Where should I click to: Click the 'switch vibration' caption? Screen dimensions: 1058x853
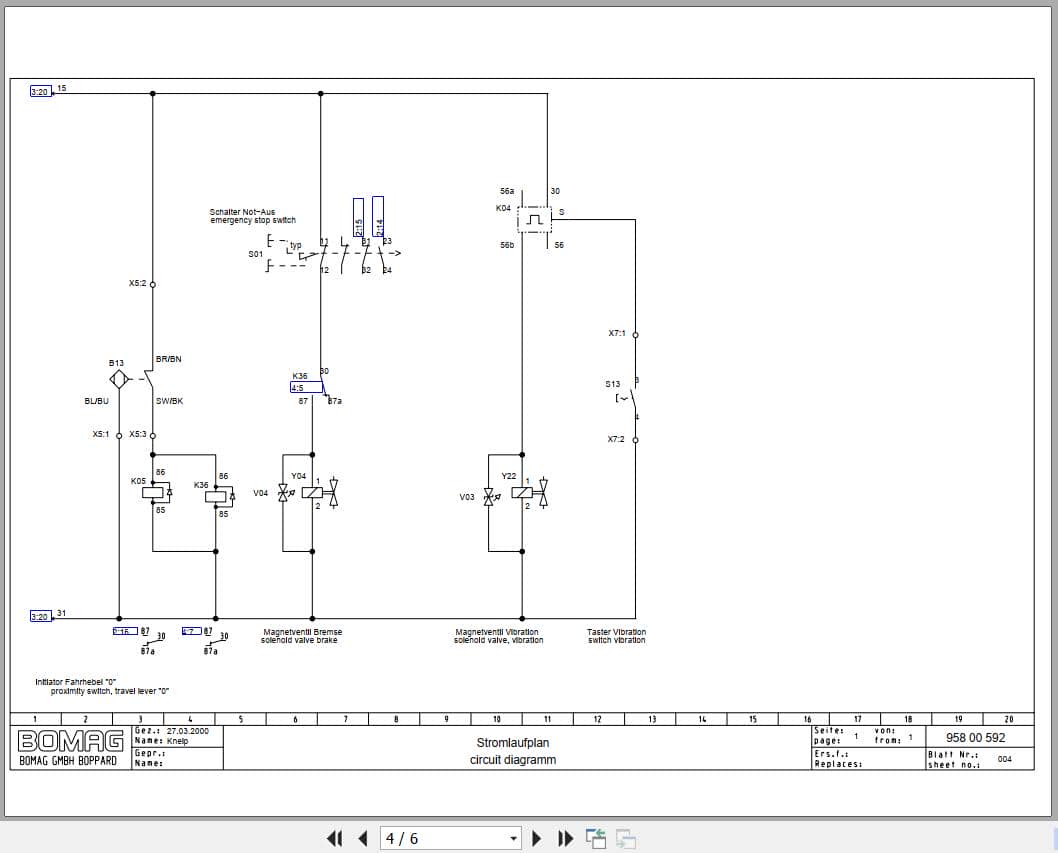coord(617,640)
